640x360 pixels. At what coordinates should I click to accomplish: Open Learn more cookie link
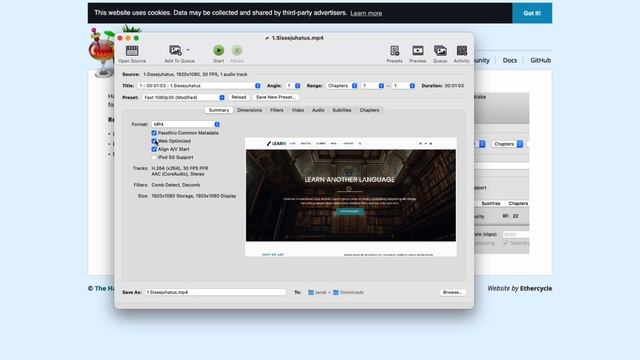tap(366, 13)
